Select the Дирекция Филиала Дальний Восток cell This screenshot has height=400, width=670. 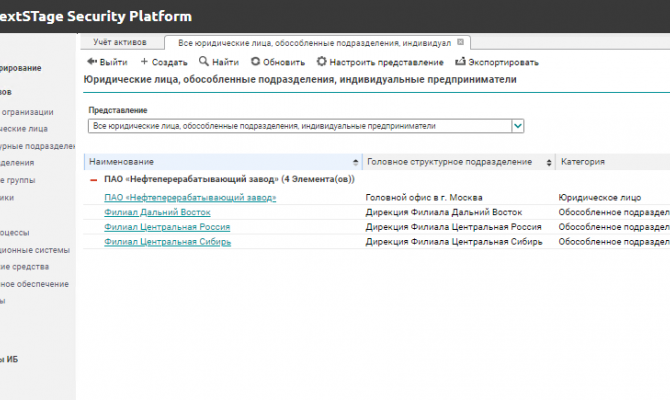tap(444, 212)
